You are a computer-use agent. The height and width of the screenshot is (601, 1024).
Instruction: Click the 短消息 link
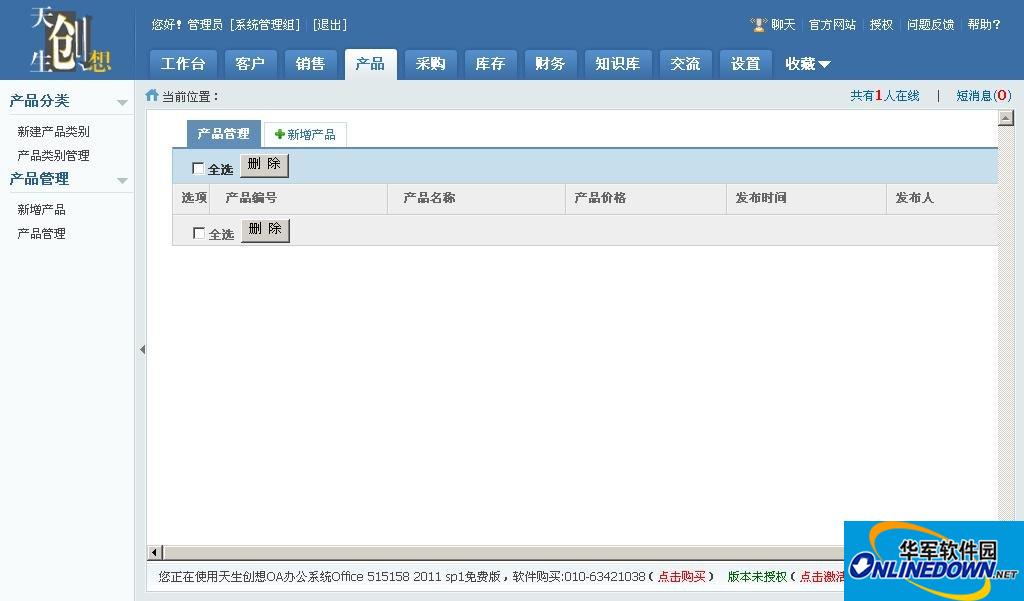click(x=983, y=96)
